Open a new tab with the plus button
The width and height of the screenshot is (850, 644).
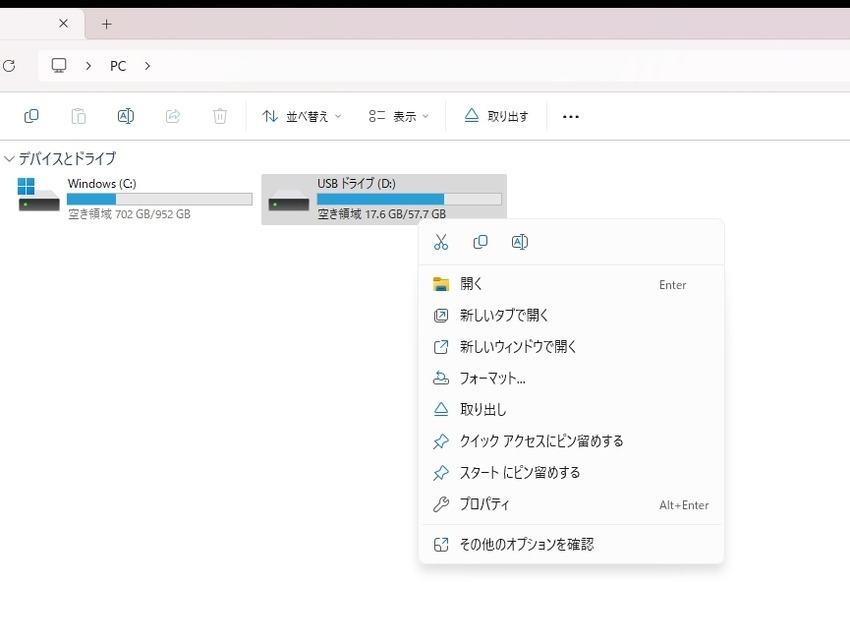pyautogui.click(x=106, y=24)
